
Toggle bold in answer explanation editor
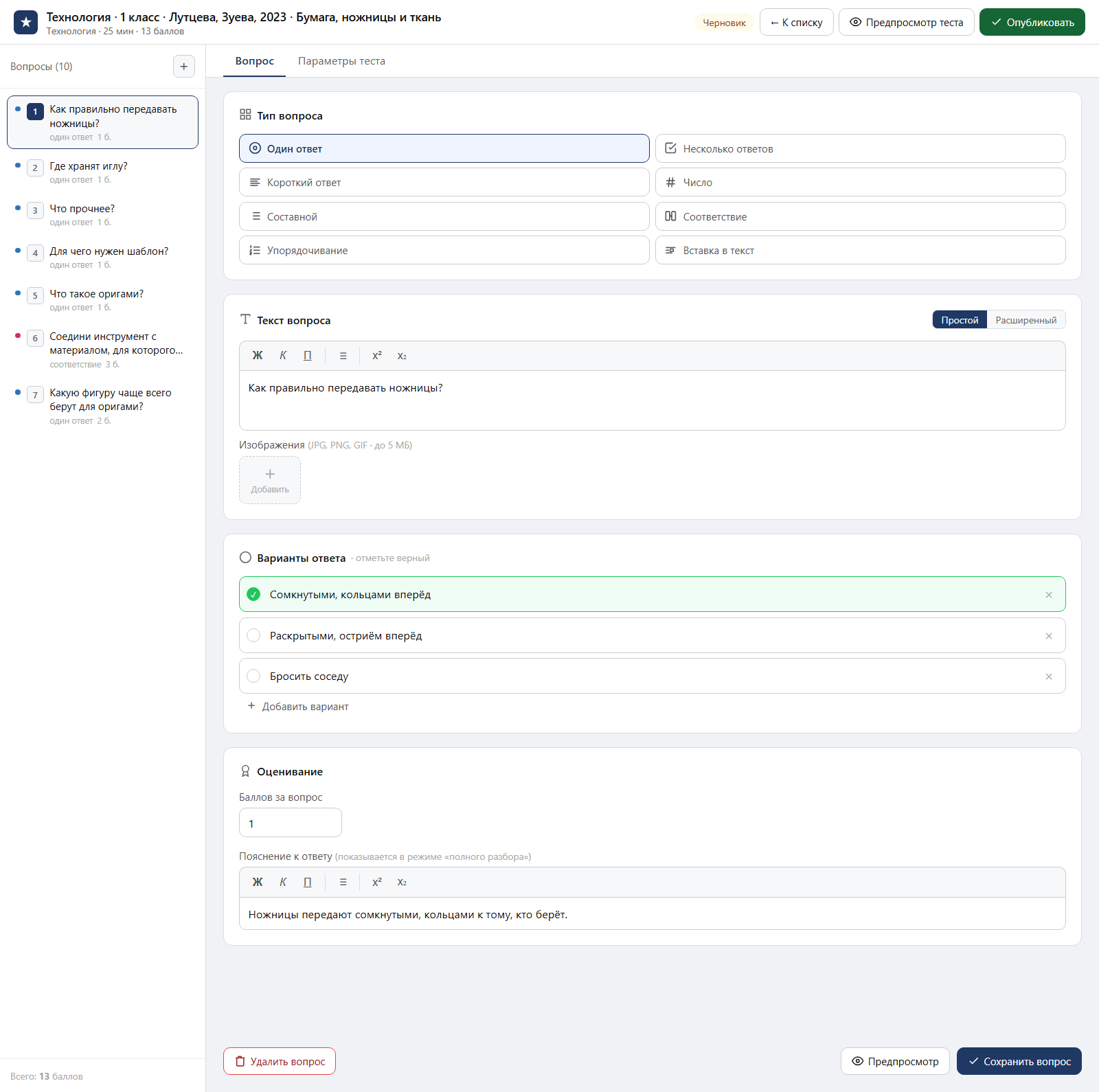coord(258,882)
